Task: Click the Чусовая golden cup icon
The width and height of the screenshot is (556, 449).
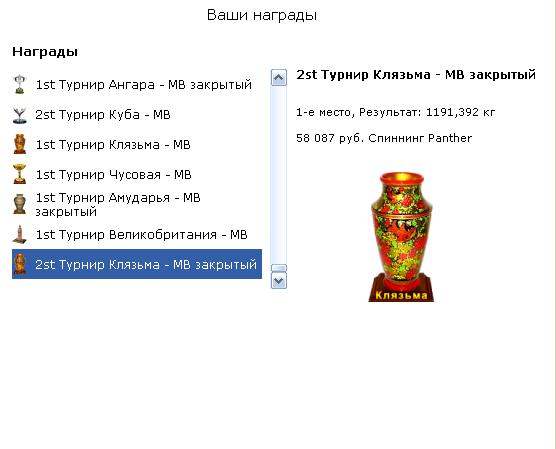Action: [20, 174]
